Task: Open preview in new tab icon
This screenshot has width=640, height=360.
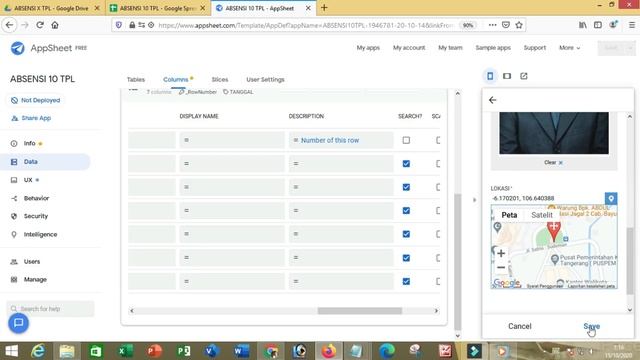Action: click(x=524, y=76)
